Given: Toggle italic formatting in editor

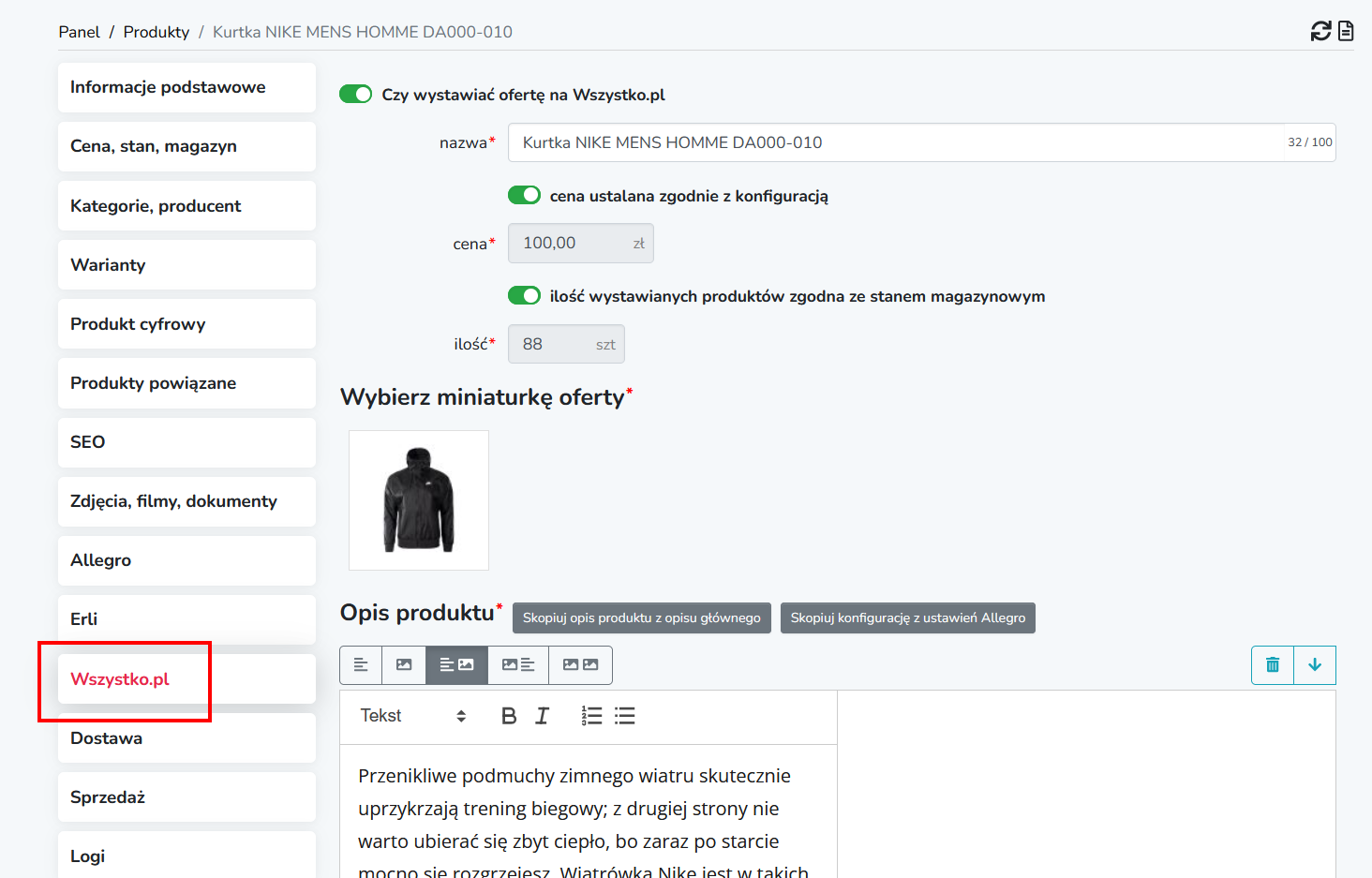Looking at the screenshot, I should (542, 716).
